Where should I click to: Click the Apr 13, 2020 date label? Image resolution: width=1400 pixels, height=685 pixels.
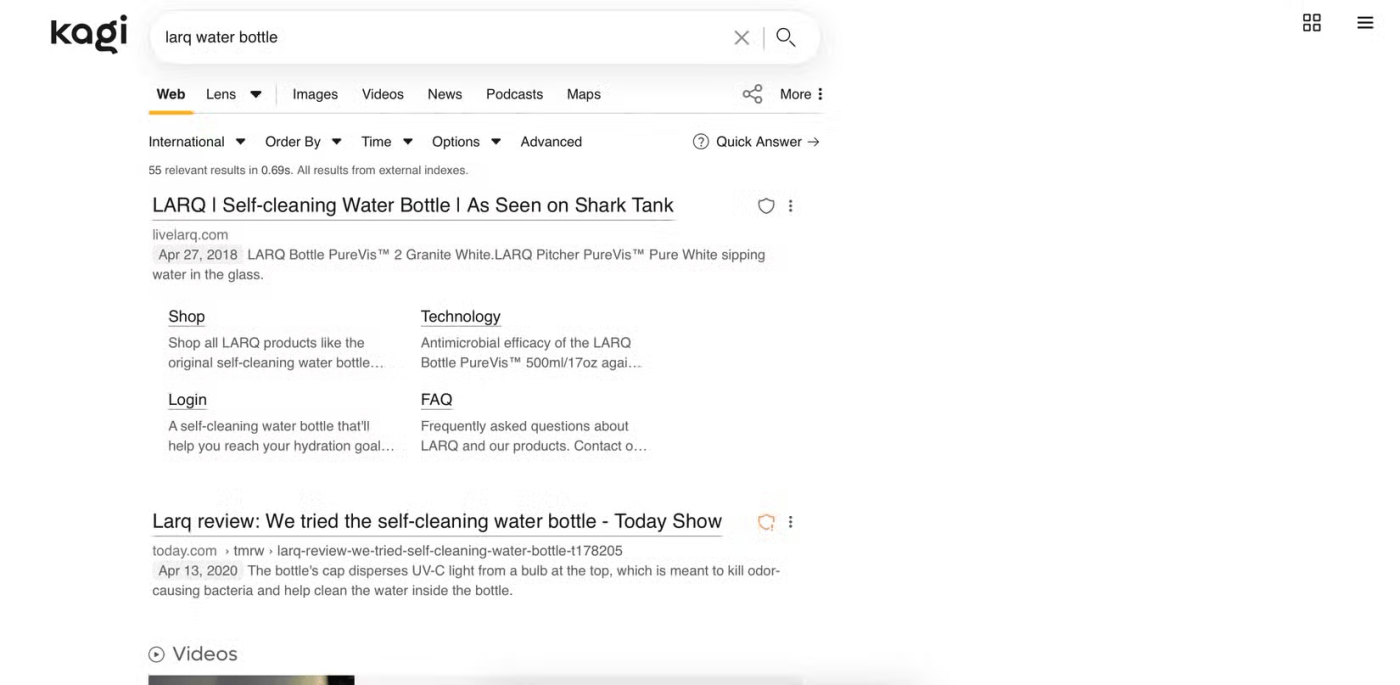point(198,571)
